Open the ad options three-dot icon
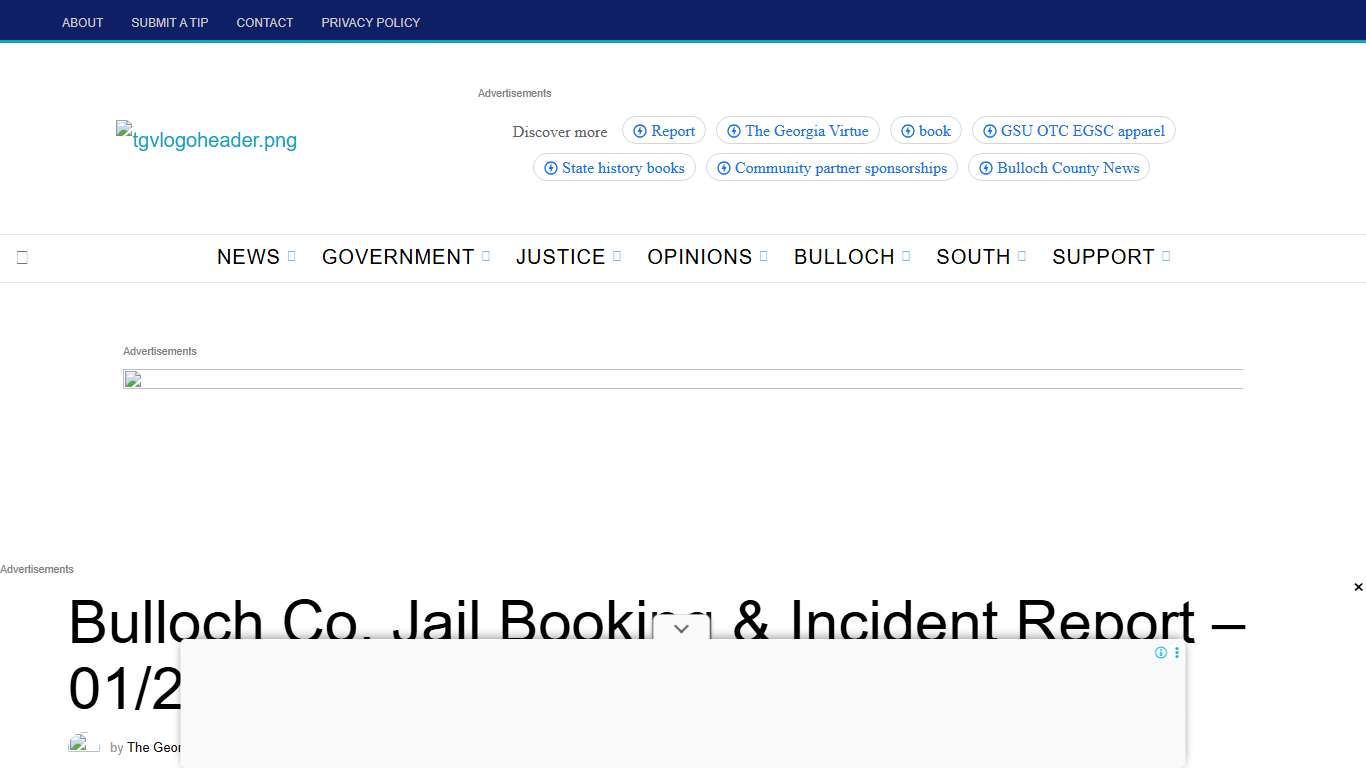This screenshot has width=1366, height=768. (1177, 652)
